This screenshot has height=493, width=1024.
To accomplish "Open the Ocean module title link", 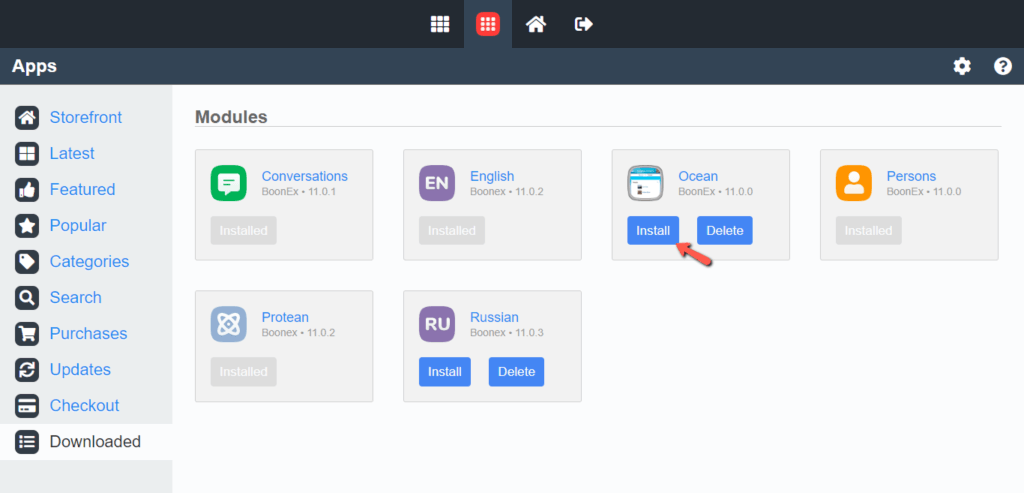I will pos(698,176).
